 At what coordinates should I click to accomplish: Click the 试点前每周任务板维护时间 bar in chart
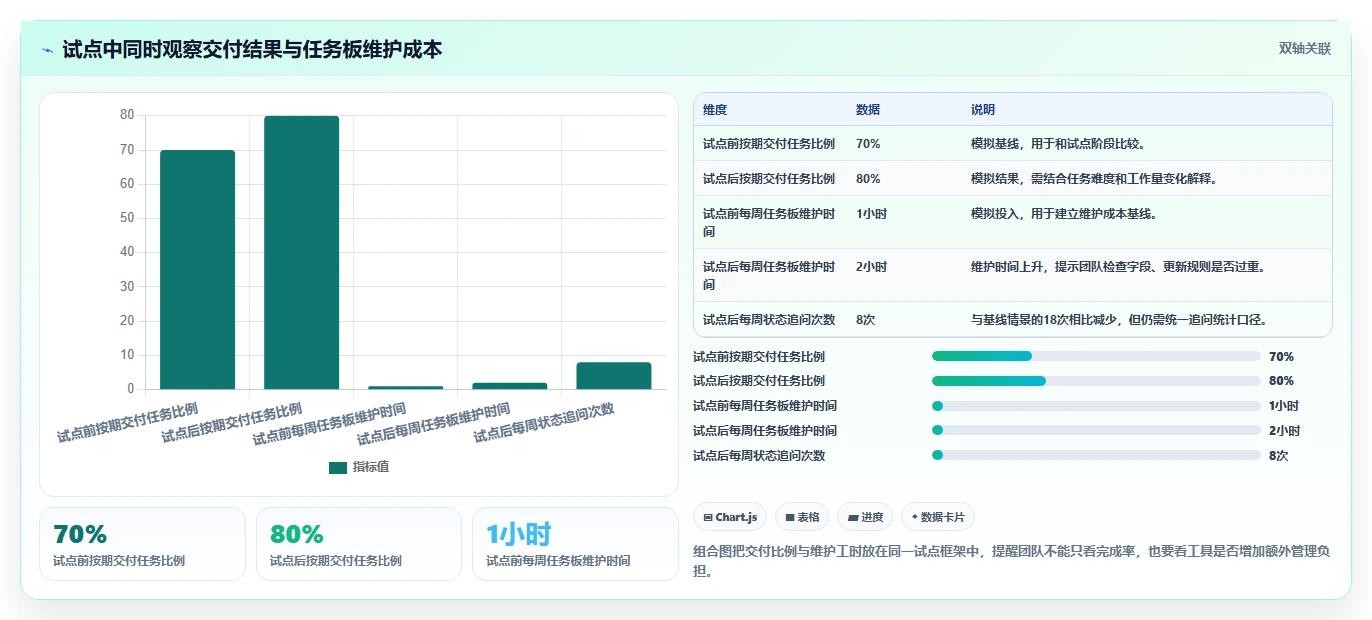406,387
